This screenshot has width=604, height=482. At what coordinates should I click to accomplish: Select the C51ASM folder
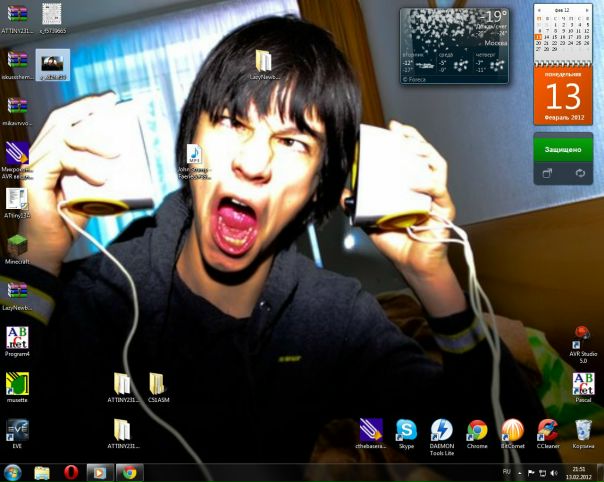pos(158,384)
